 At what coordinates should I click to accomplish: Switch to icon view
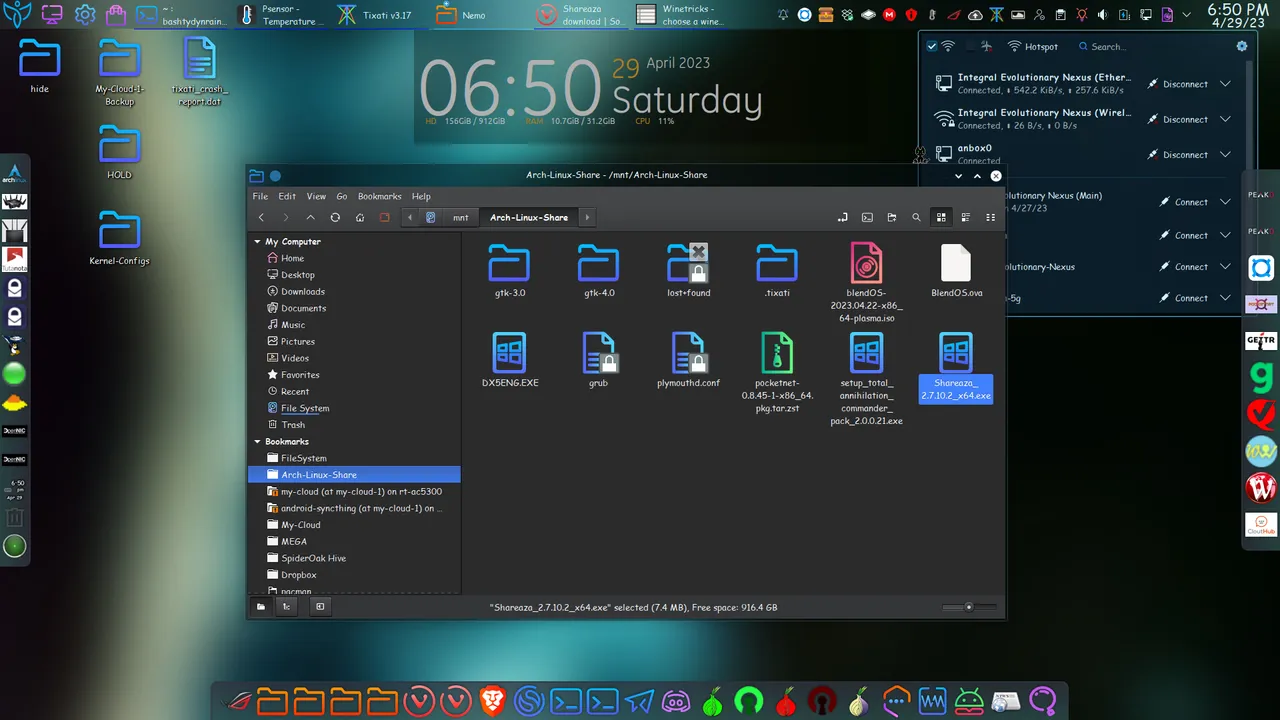tap(941, 217)
